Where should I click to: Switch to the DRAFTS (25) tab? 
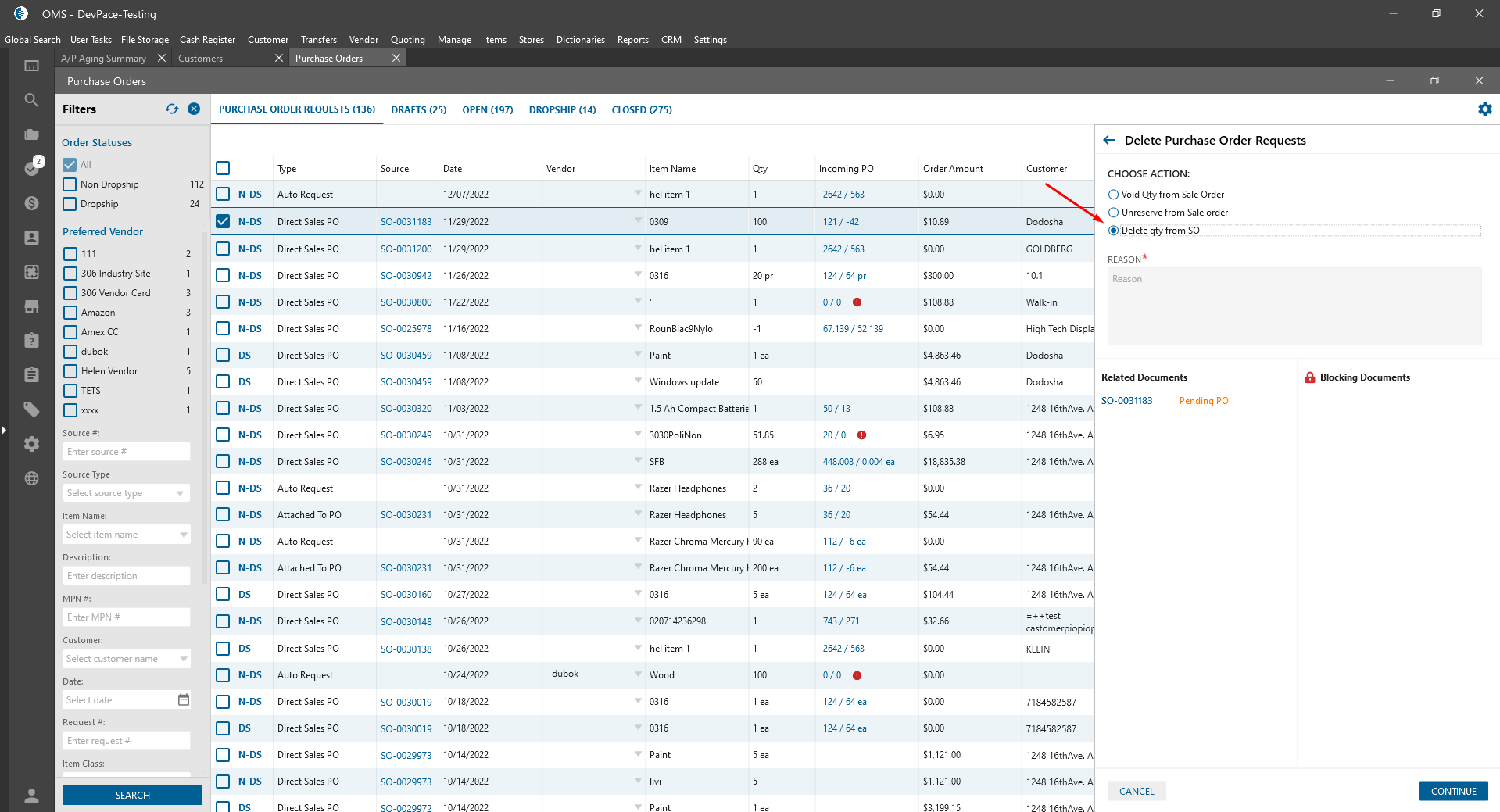[x=418, y=110]
